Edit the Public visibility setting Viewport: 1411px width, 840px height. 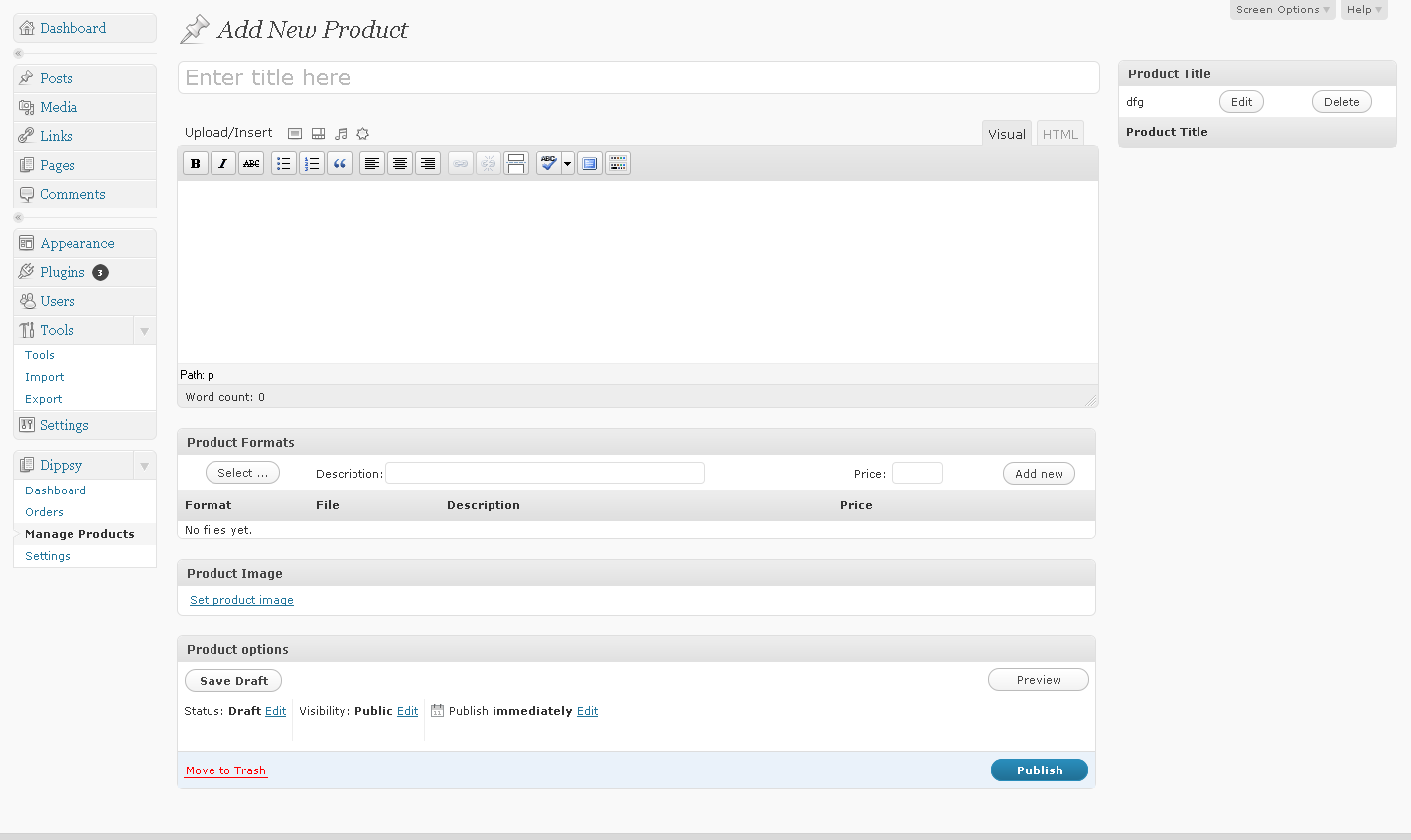(407, 711)
